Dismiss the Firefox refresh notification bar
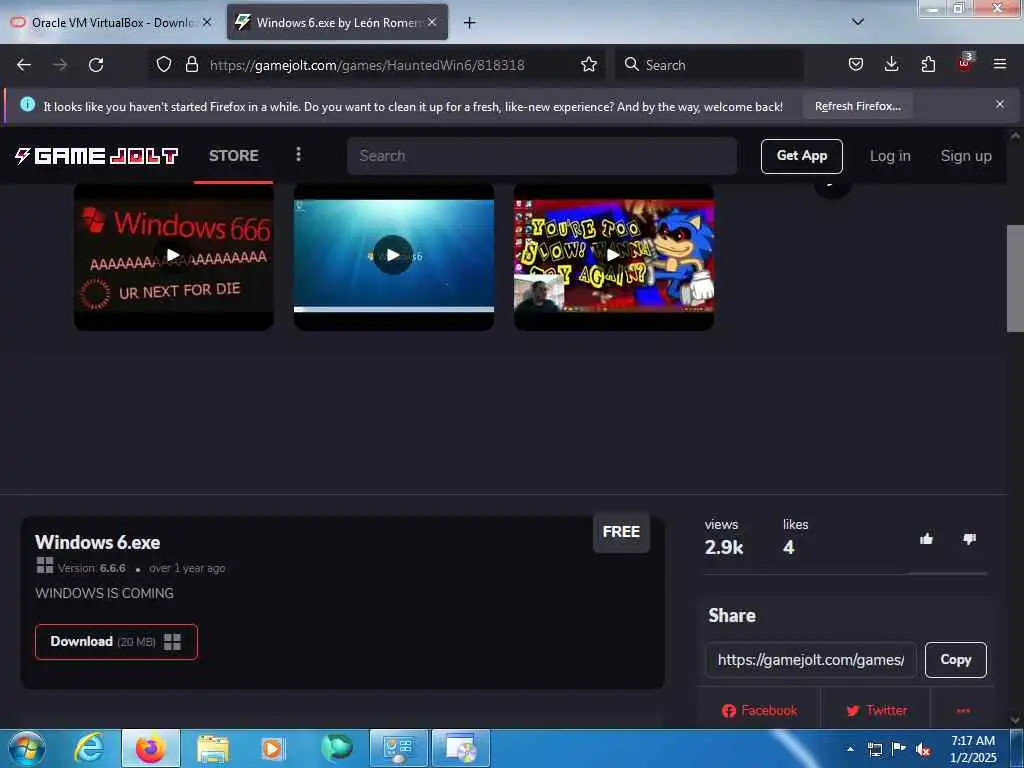The image size is (1024, 768). pyautogui.click(x=999, y=104)
